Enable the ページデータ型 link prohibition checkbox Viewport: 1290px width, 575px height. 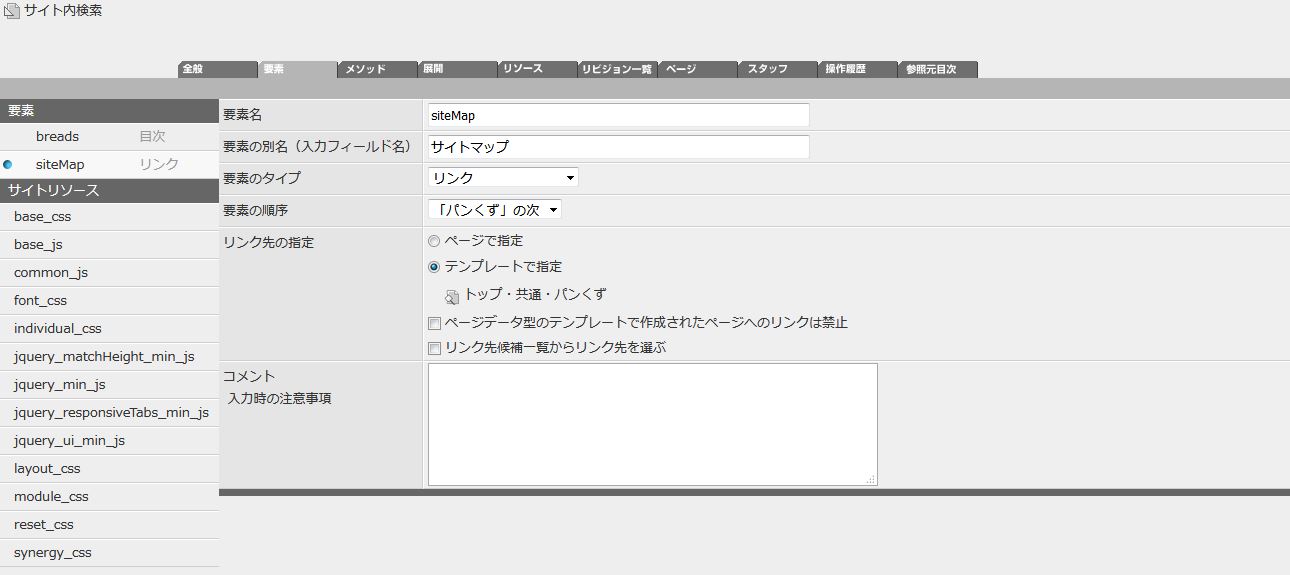tap(434, 323)
